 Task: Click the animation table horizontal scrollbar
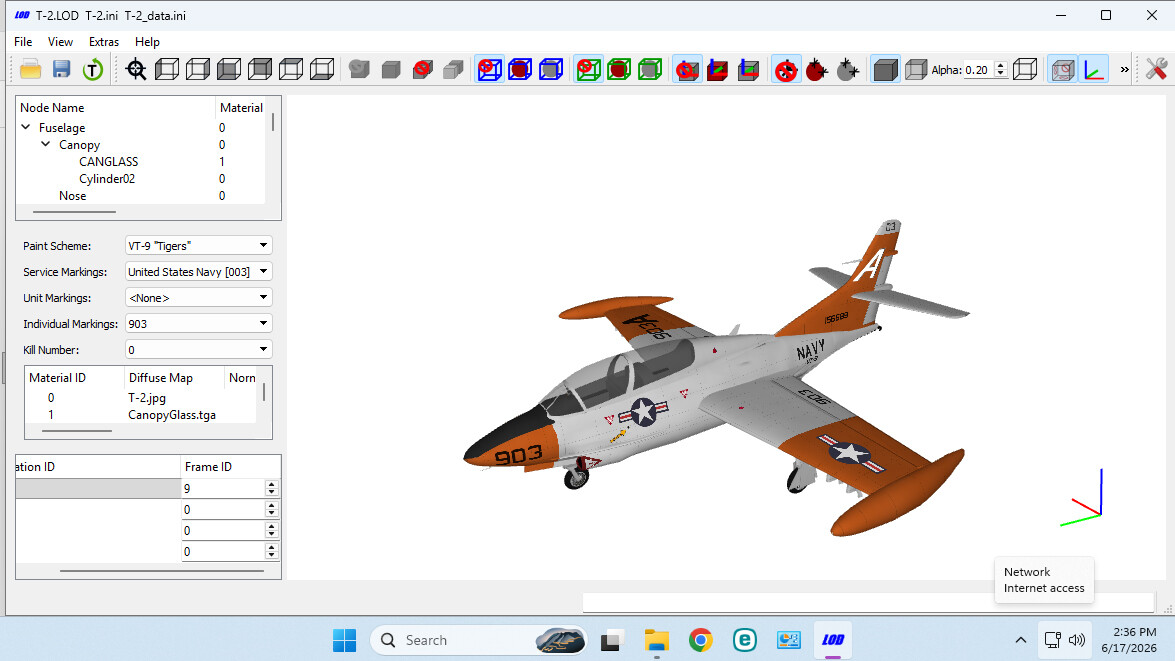pos(162,571)
